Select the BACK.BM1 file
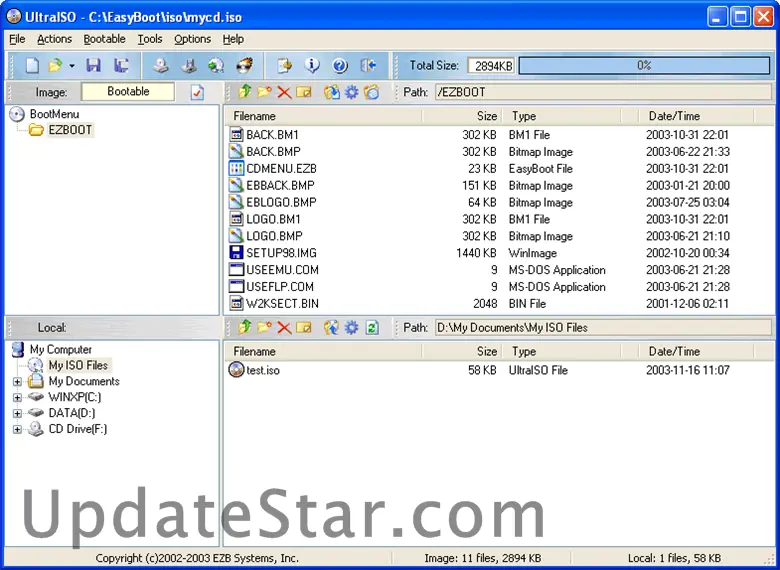Viewport: 780px width, 570px height. [273, 135]
